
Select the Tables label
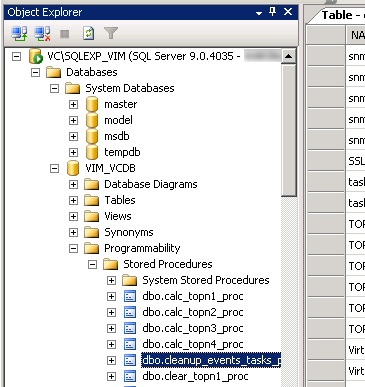point(120,200)
